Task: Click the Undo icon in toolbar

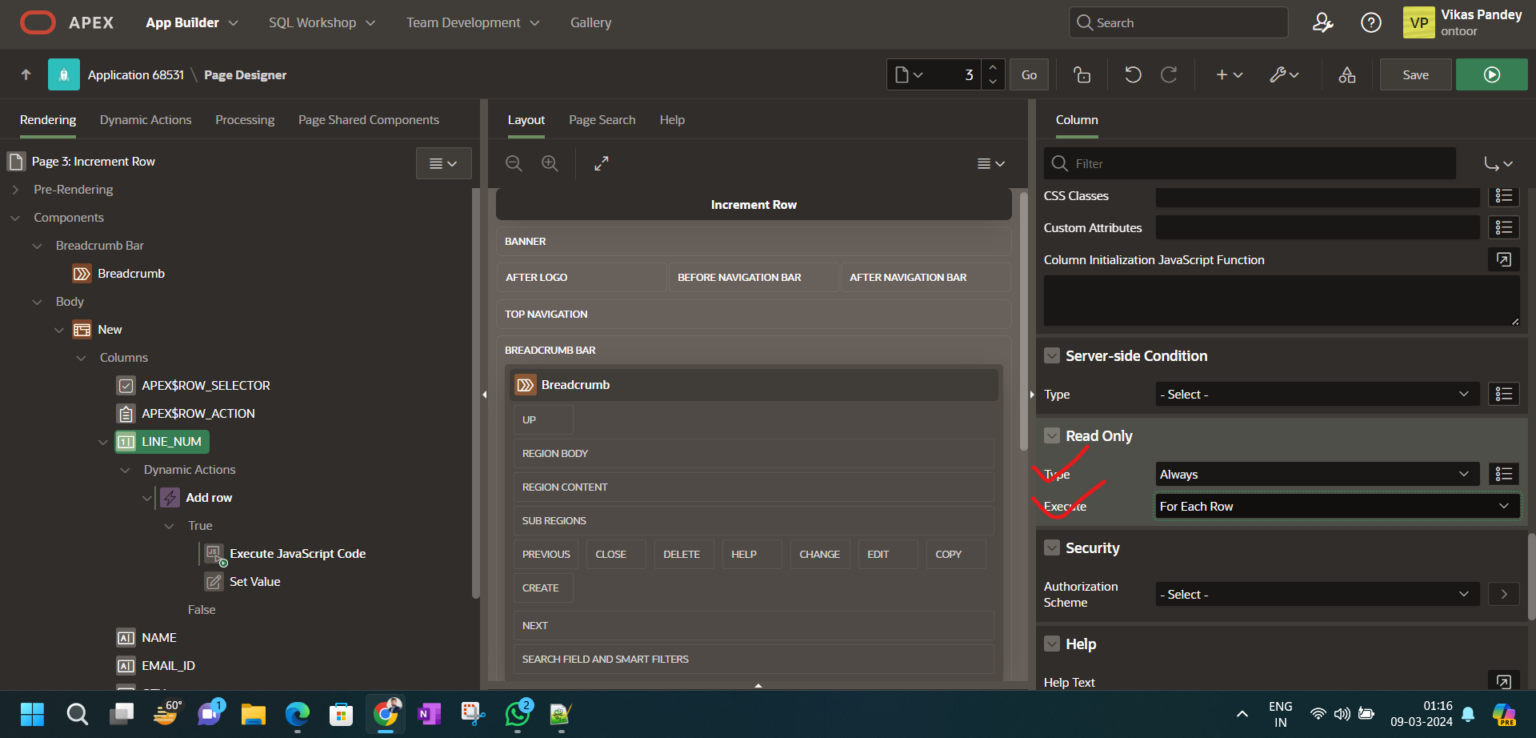Action: click(x=1132, y=75)
